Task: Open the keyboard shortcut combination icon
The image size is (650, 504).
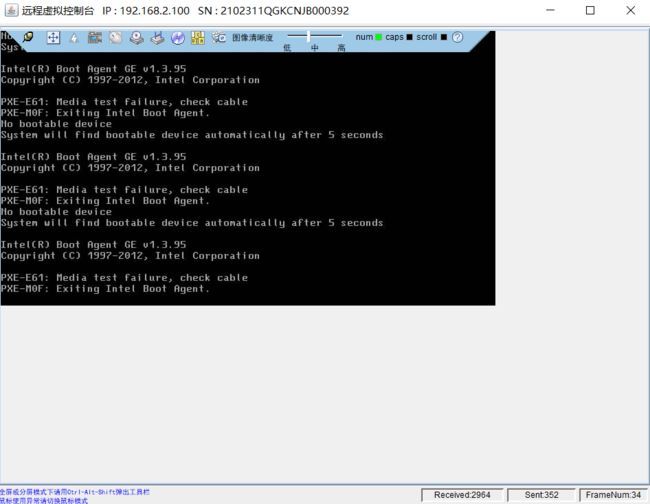Action: coord(95,38)
